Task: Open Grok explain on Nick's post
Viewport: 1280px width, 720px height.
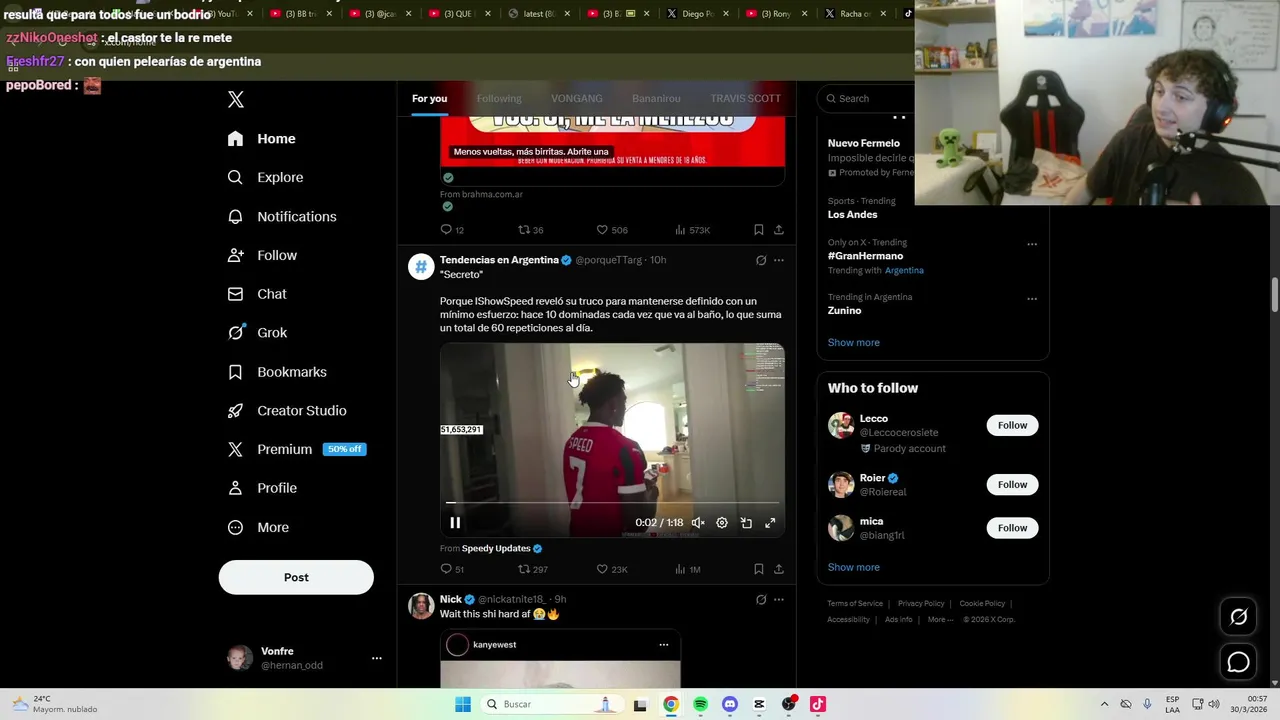Action: 761,599
